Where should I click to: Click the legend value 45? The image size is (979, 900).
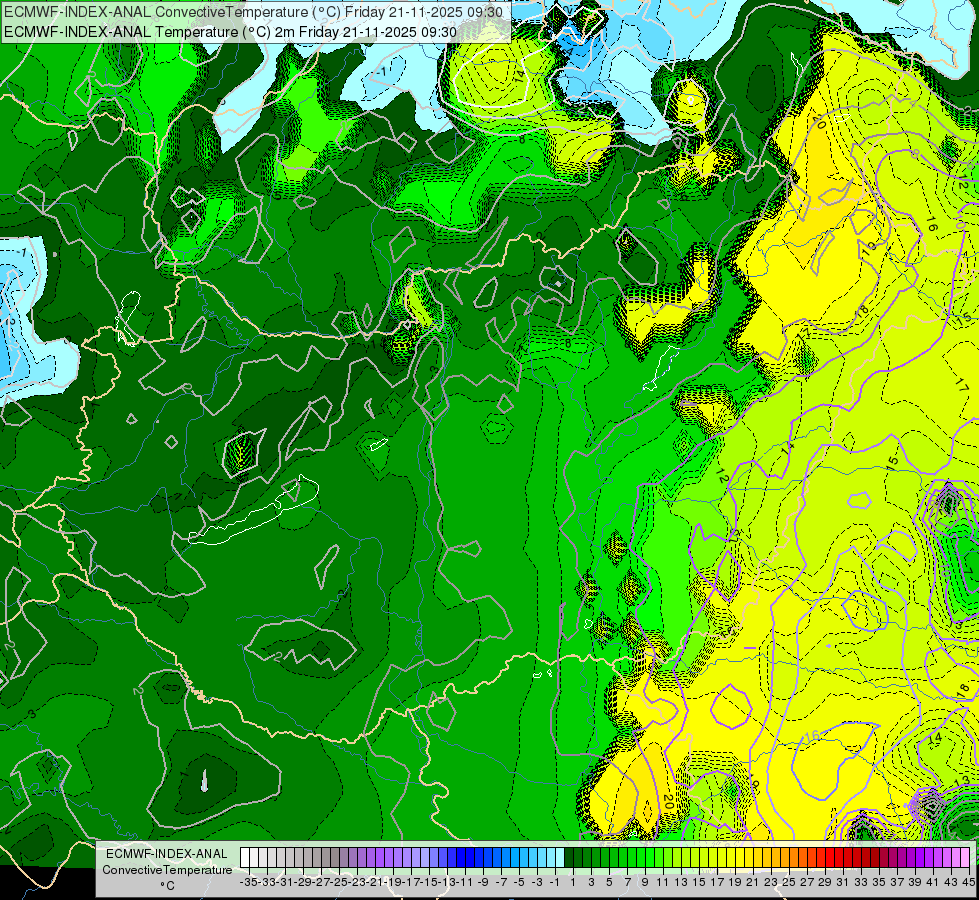[x=968, y=882]
